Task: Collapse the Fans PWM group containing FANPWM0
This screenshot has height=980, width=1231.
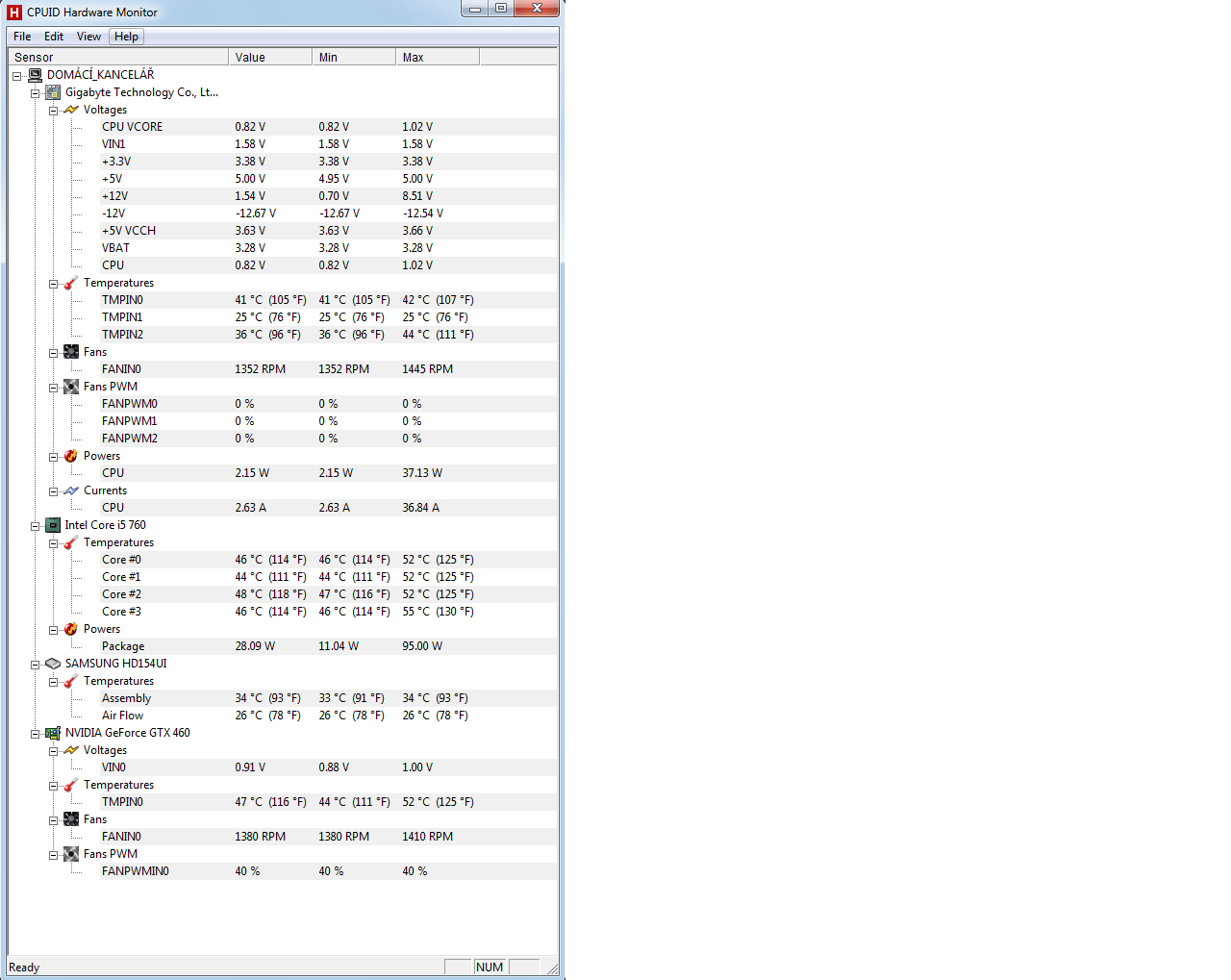Action: (54, 388)
